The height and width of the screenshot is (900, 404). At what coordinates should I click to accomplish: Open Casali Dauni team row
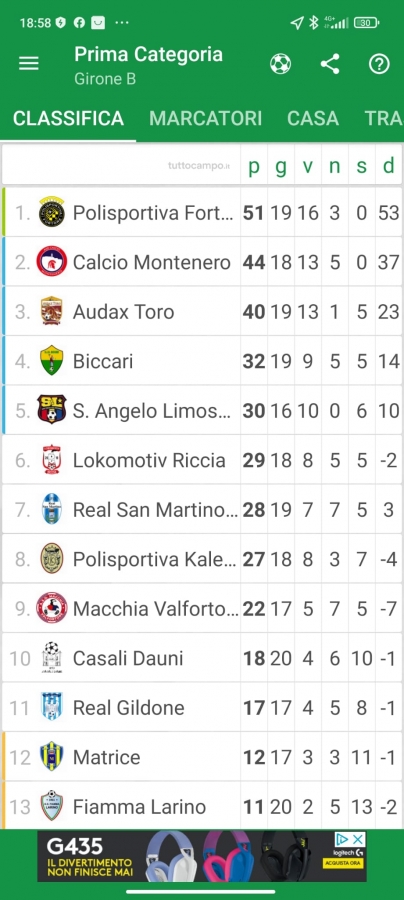[202, 657]
